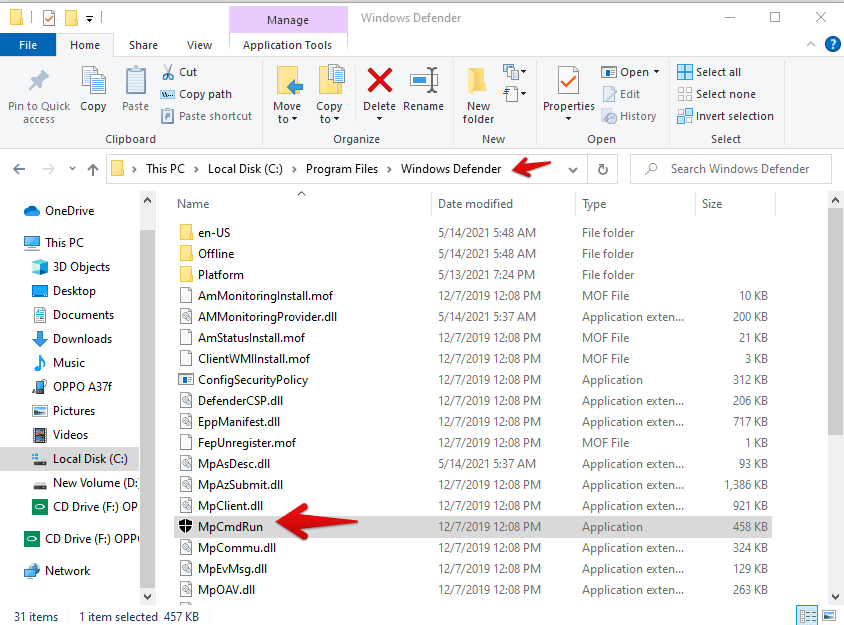Click Invert selection in ribbon
This screenshot has height=625, width=844.
(725, 116)
